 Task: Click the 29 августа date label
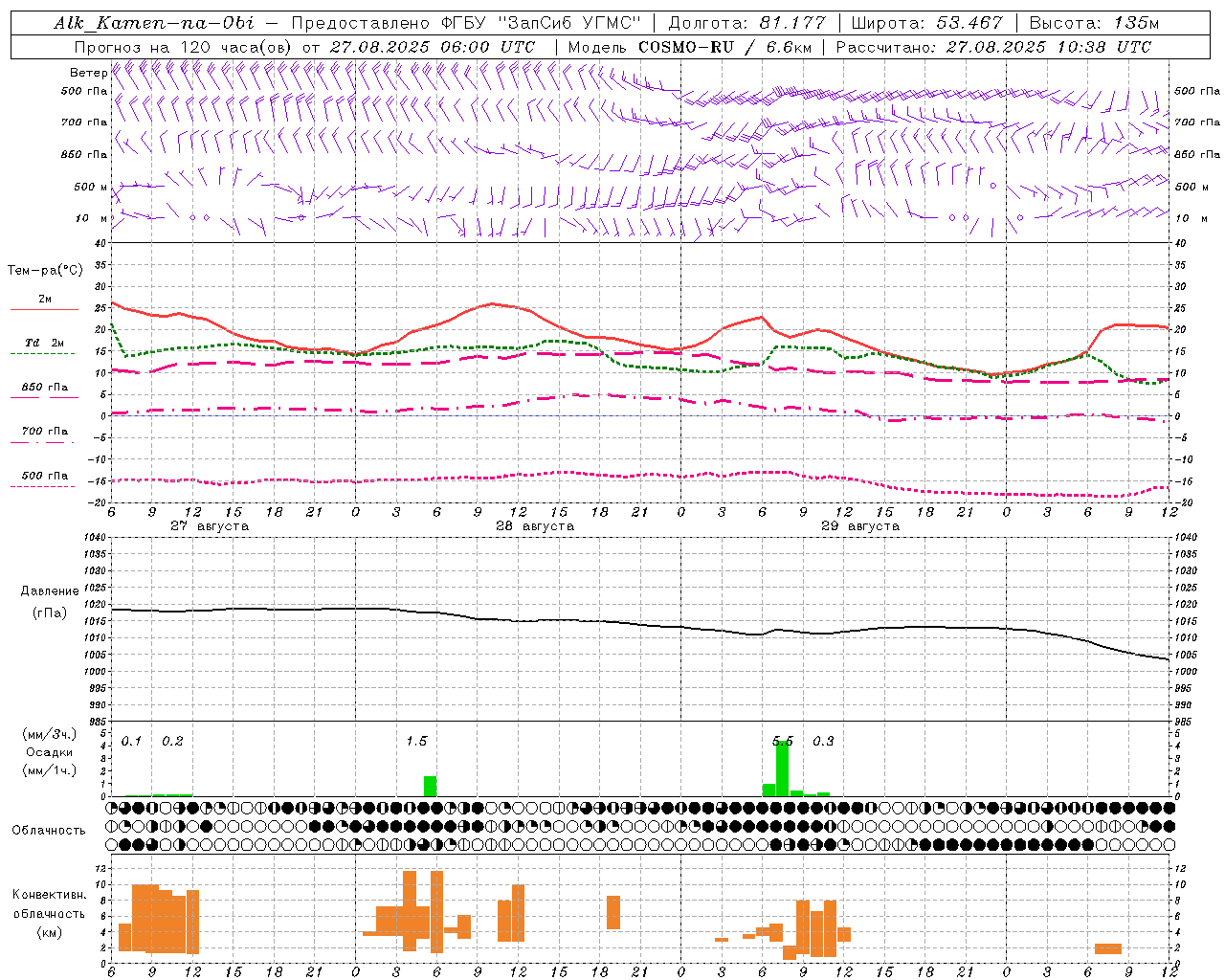click(x=860, y=526)
